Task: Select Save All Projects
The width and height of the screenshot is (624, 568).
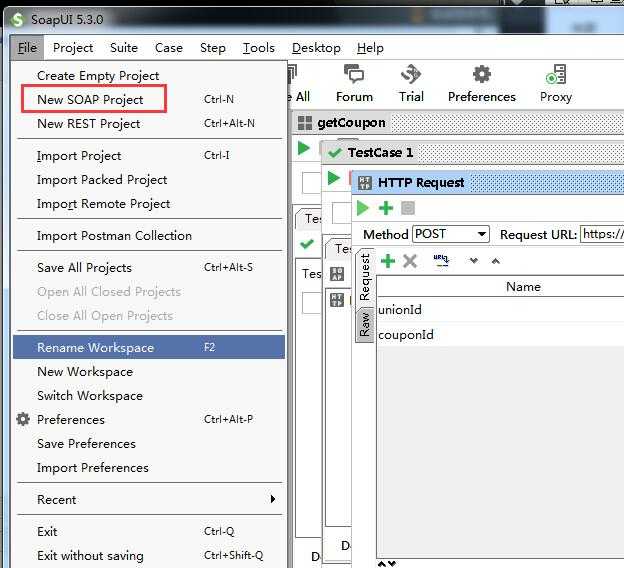Action: pyautogui.click(x=149, y=267)
